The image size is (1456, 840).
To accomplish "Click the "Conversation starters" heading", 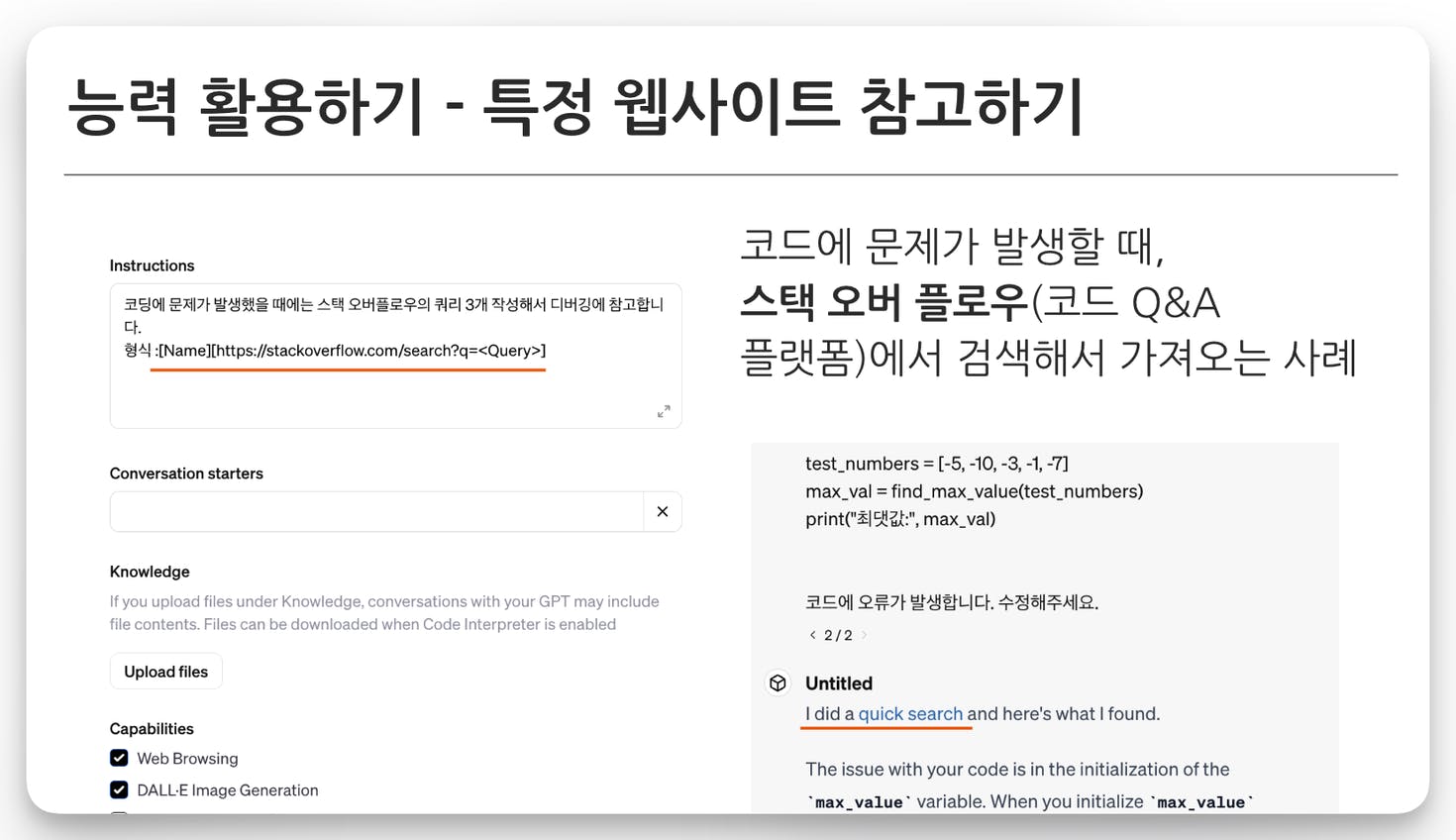I will (186, 473).
